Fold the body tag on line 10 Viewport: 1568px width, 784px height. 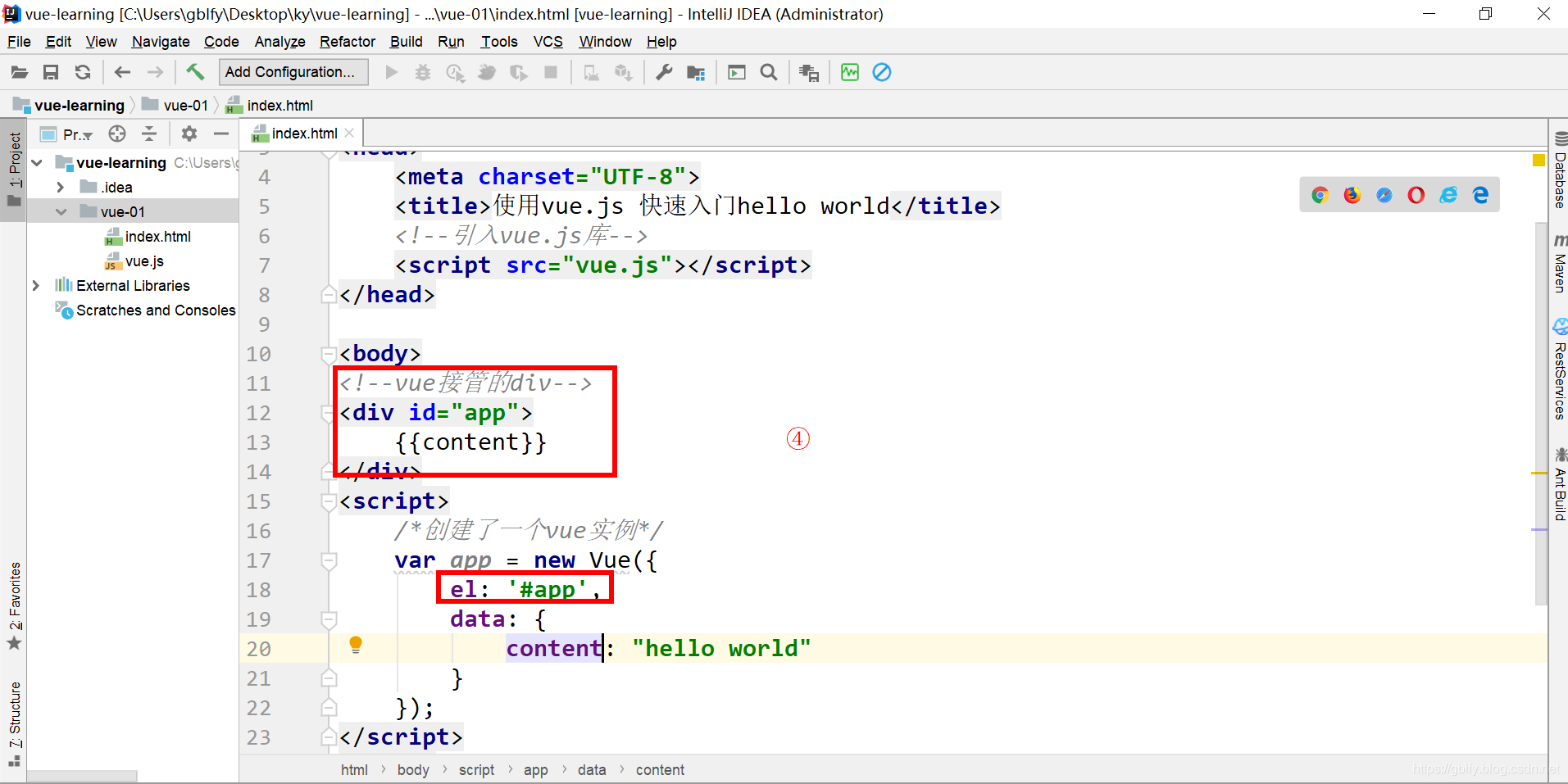tap(329, 354)
